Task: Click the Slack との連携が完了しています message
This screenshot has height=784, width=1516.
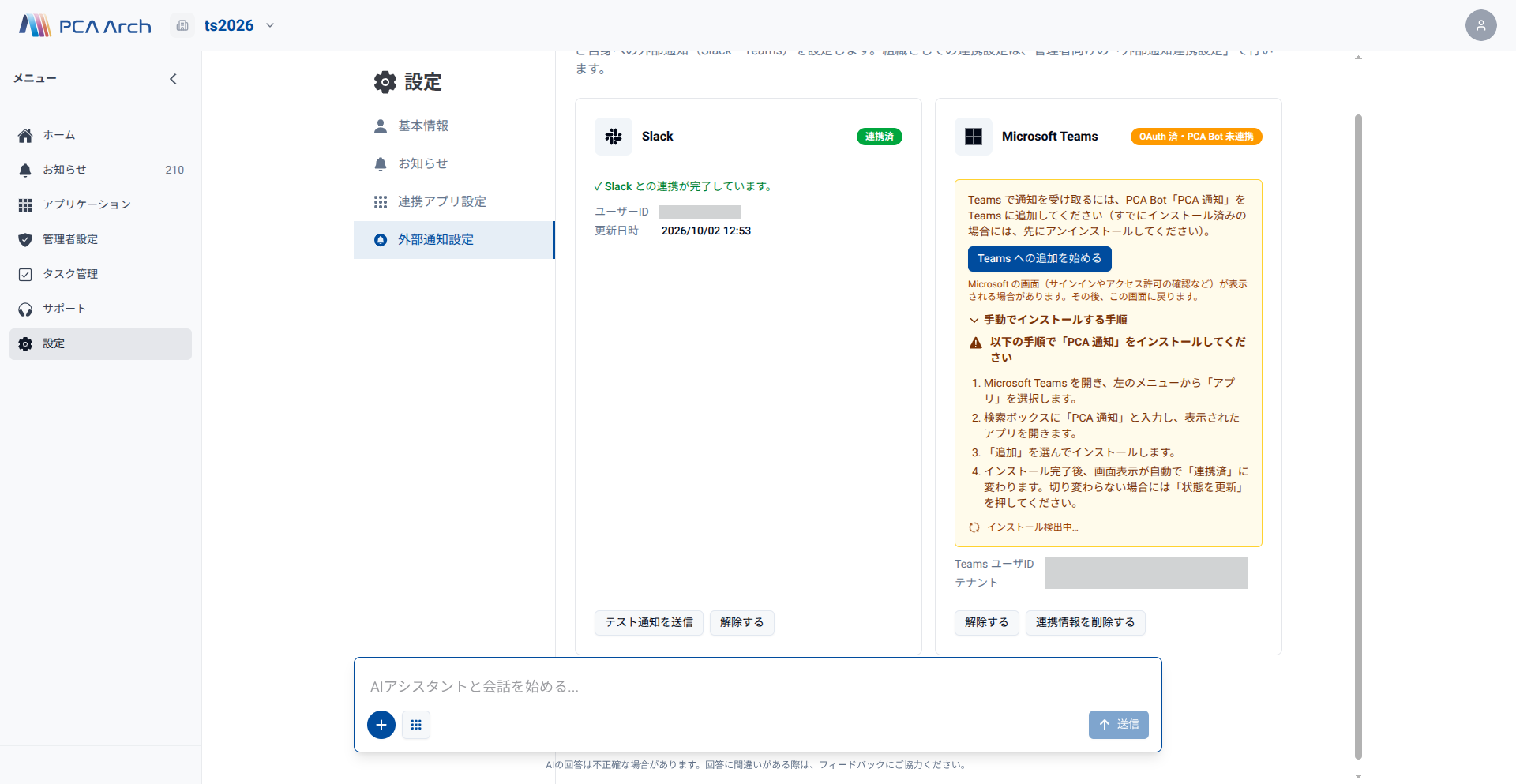Action: 684,187
